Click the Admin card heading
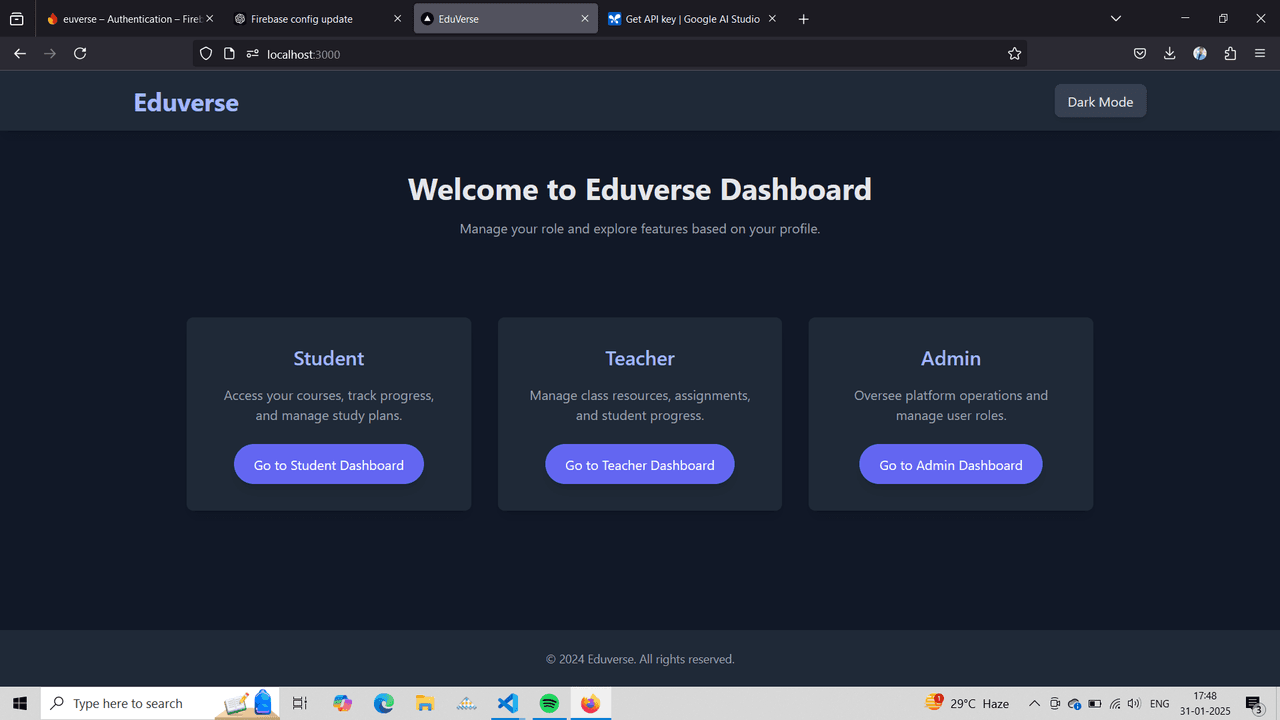The image size is (1280, 720). pyautogui.click(x=951, y=358)
